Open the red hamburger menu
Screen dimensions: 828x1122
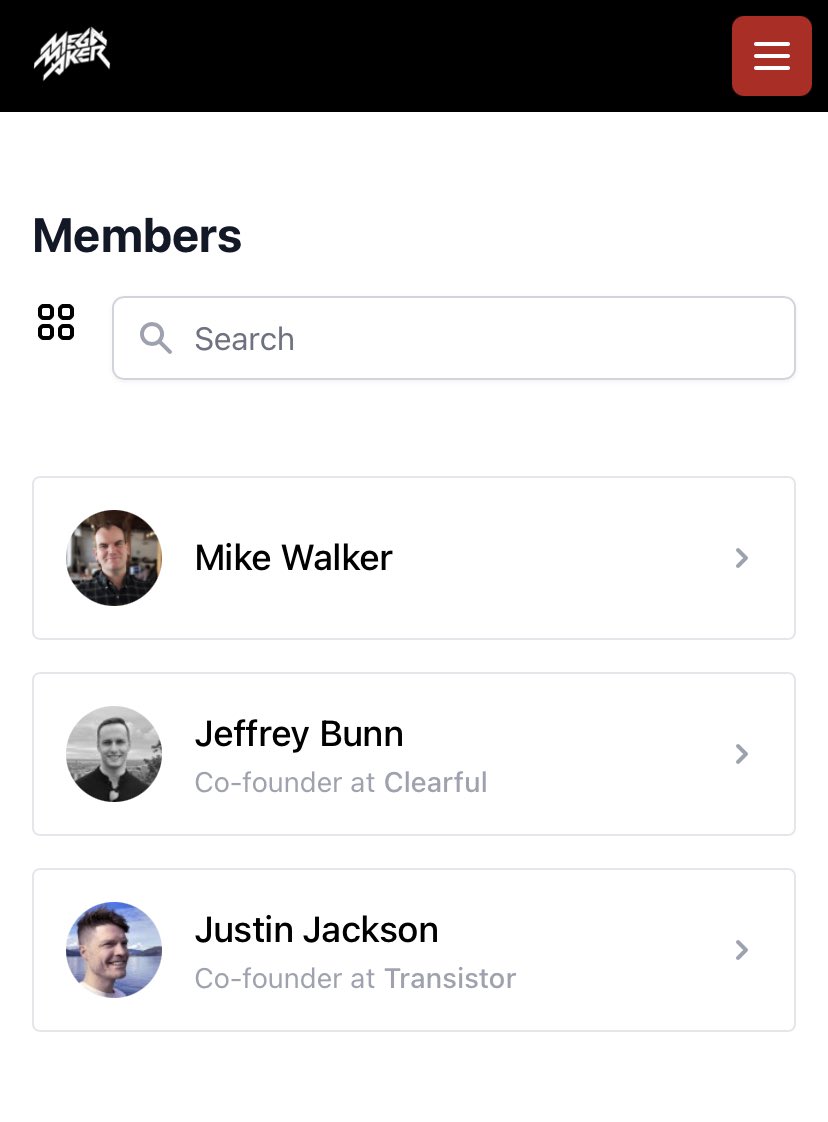[771, 56]
